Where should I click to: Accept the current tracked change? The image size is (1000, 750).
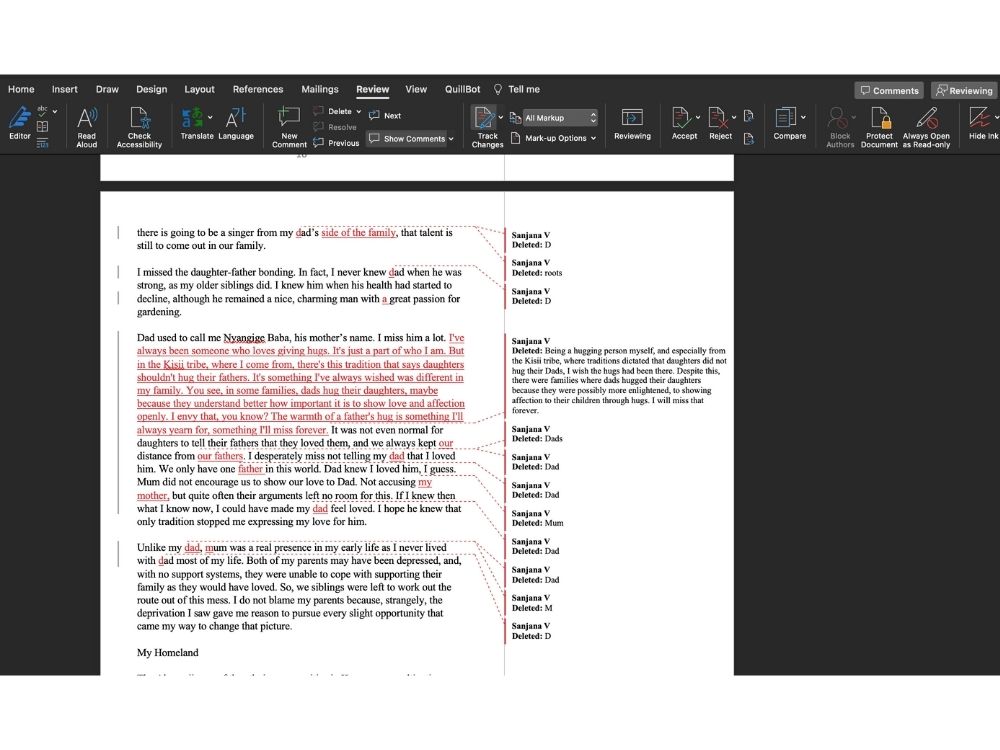click(x=684, y=118)
